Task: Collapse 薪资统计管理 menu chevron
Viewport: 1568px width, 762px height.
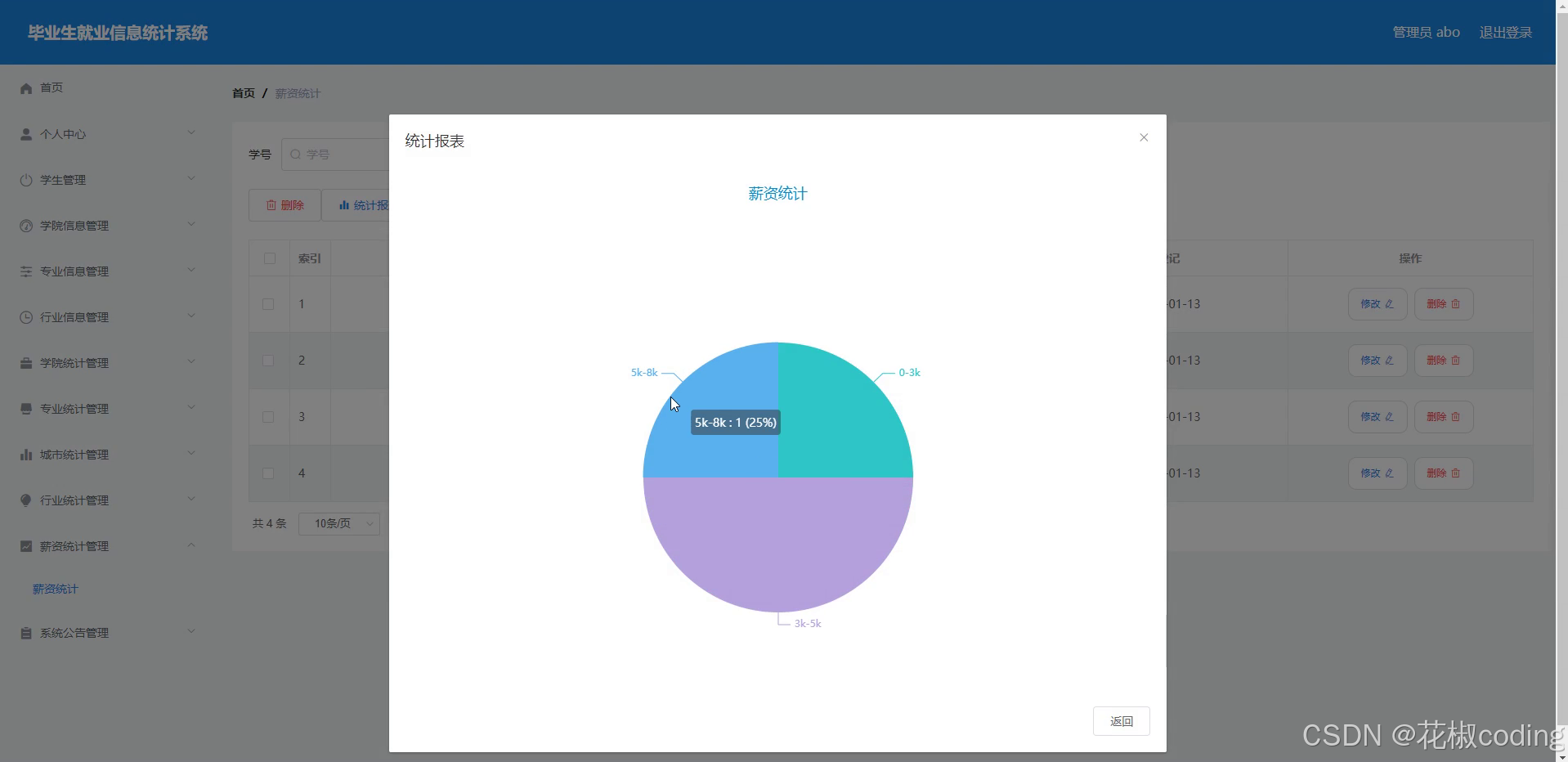Action: click(191, 545)
